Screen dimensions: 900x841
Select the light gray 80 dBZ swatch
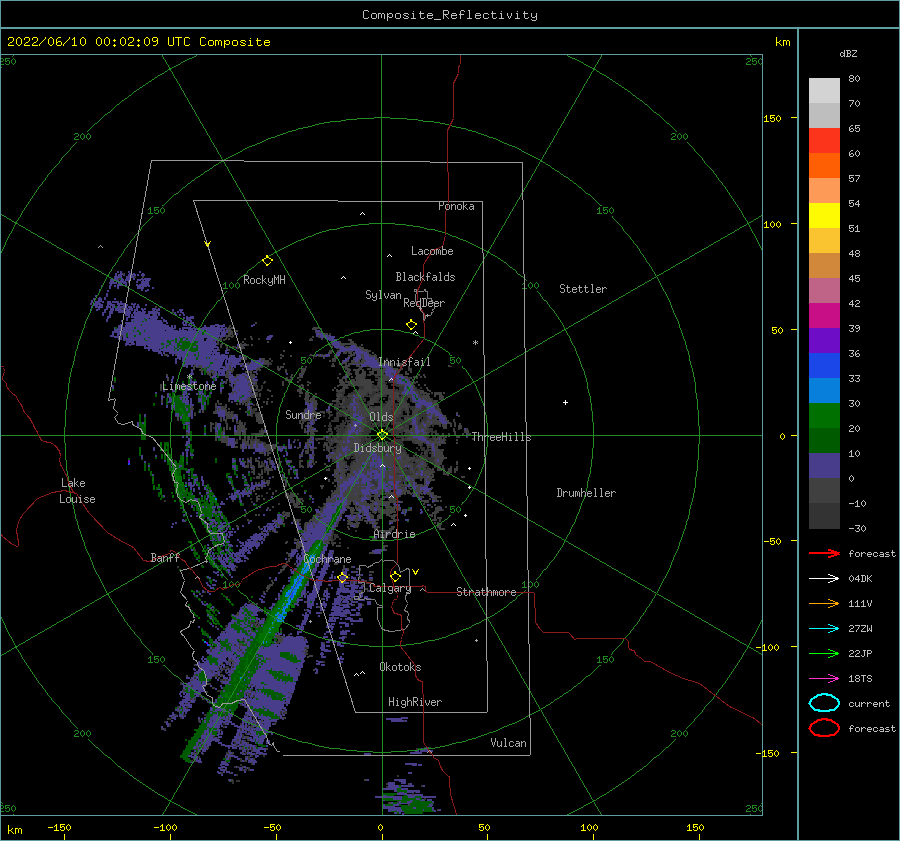coord(824,91)
